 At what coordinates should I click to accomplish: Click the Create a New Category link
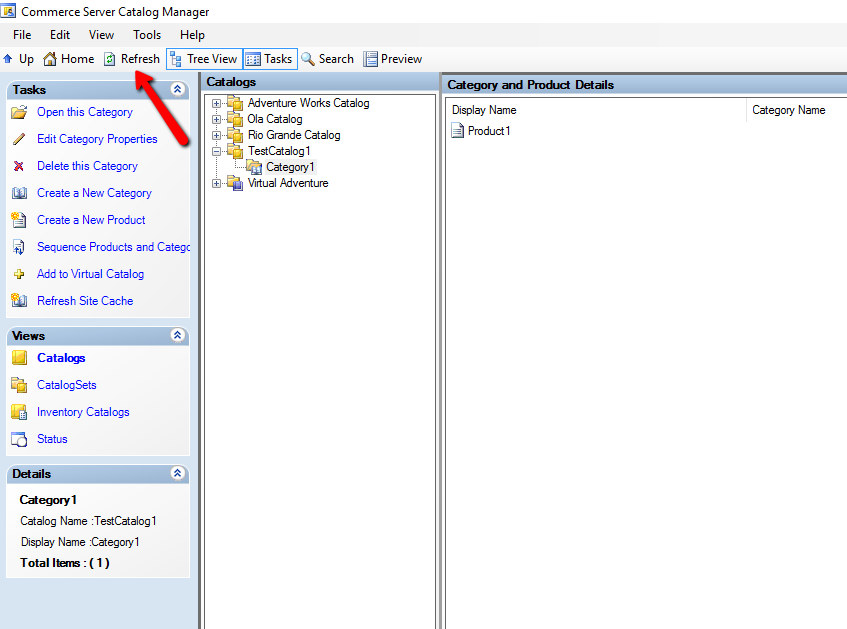tap(95, 193)
